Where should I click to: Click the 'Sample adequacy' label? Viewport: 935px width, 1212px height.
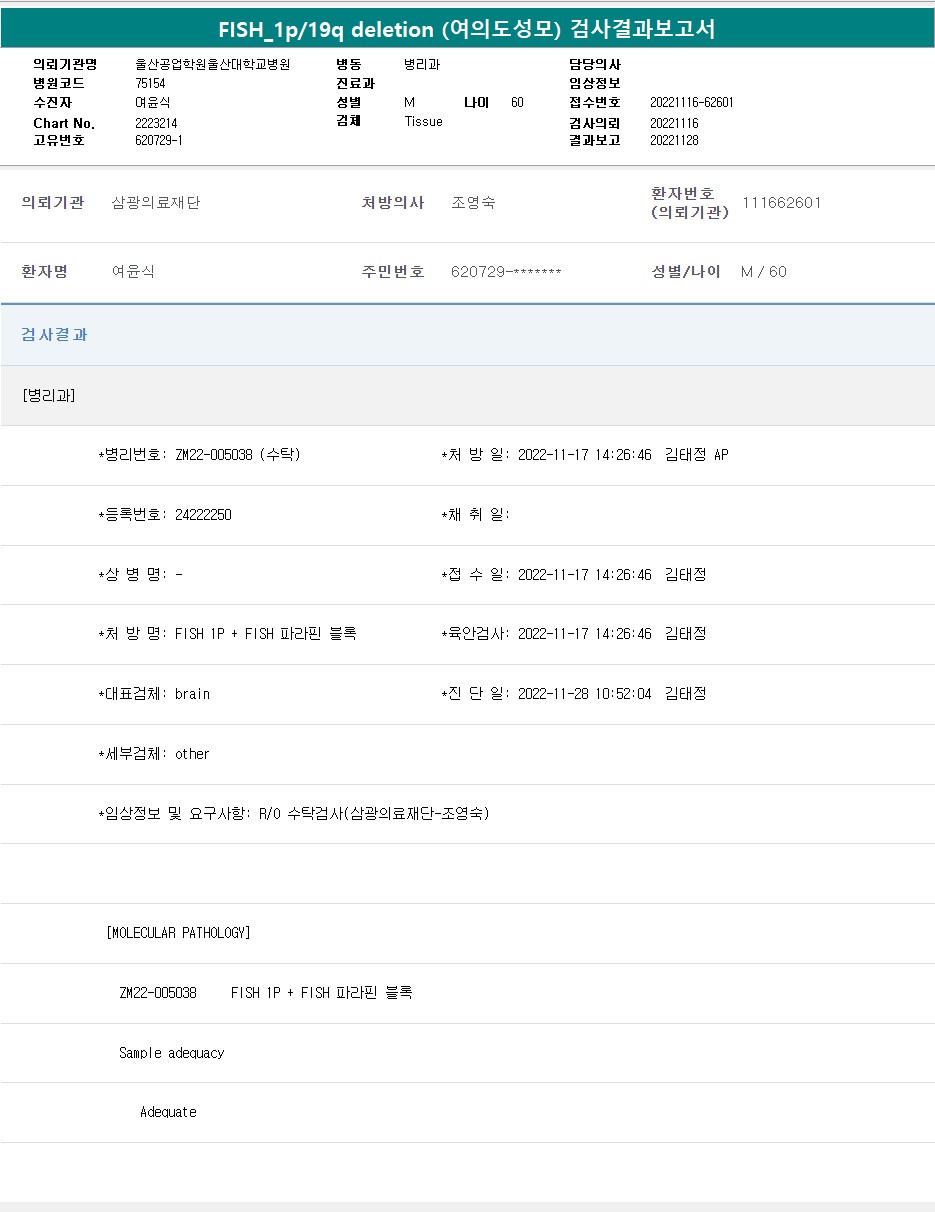pyautogui.click(x=172, y=1053)
